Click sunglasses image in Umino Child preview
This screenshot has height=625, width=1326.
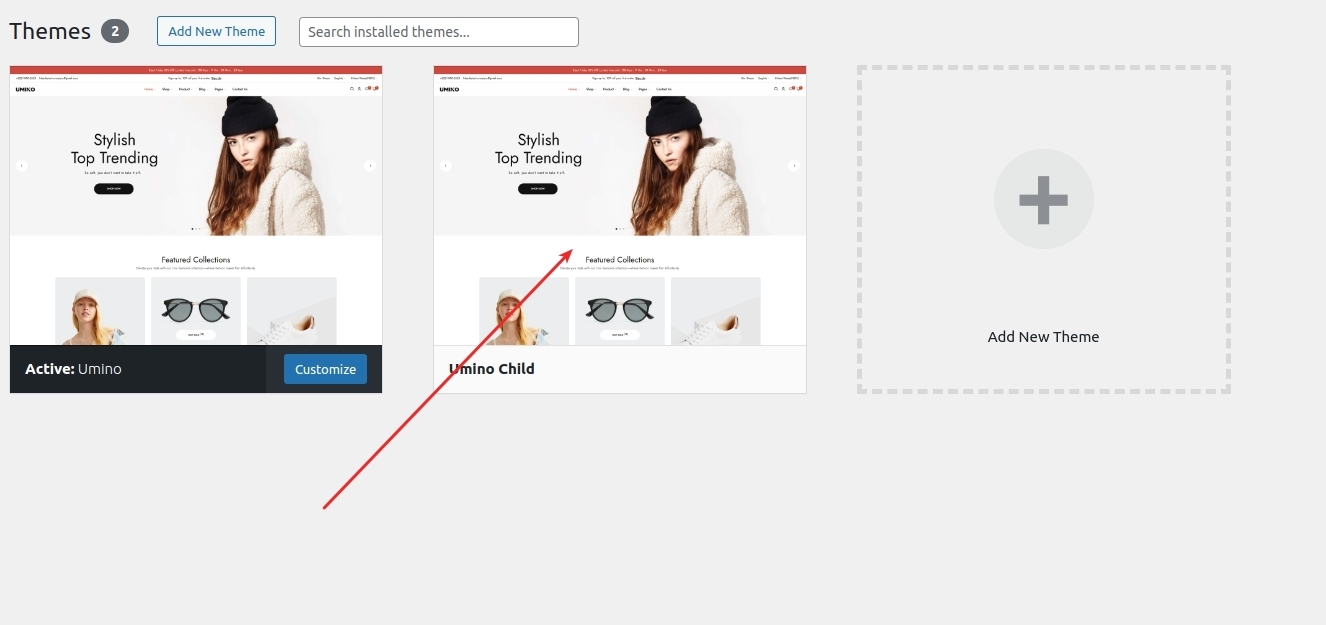click(x=620, y=309)
